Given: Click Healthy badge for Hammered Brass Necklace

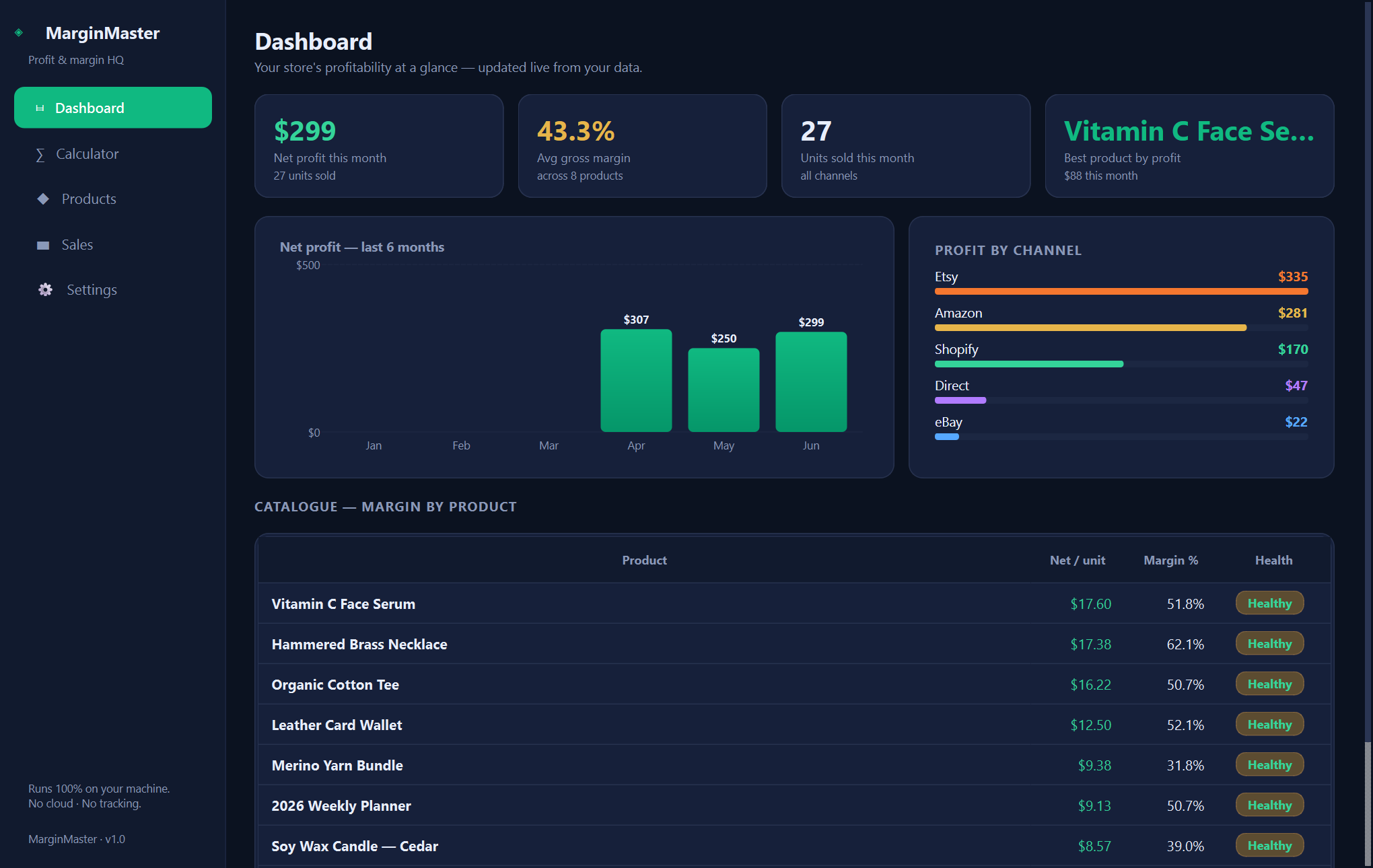Looking at the screenshot, I should click(x=1269, y=643).
